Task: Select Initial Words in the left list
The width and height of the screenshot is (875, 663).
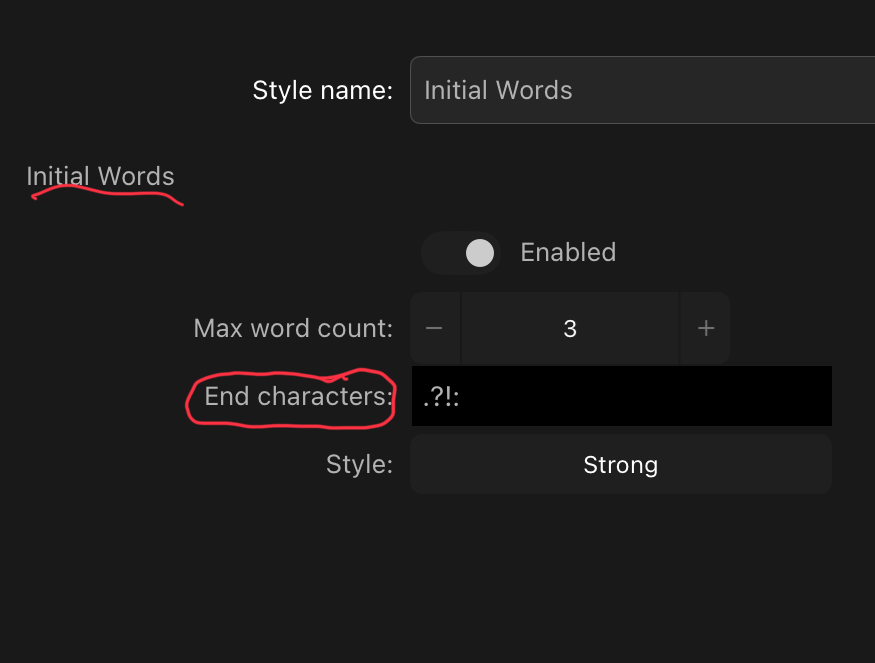Action: click(100, 176)
